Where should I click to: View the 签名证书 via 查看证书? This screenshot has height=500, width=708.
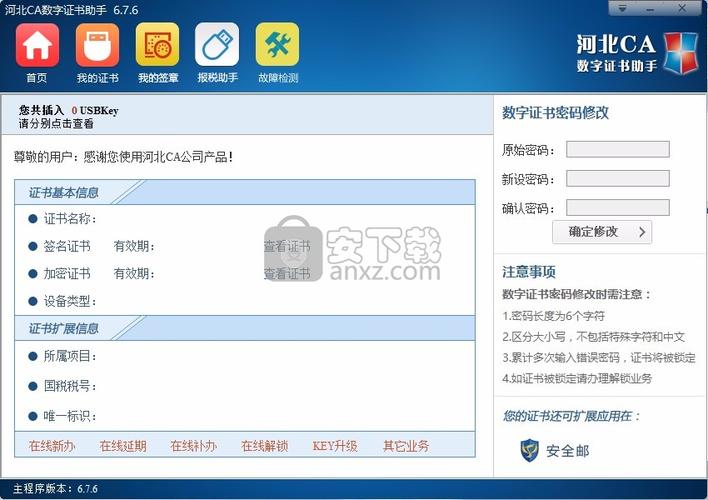tap(287, 246)
